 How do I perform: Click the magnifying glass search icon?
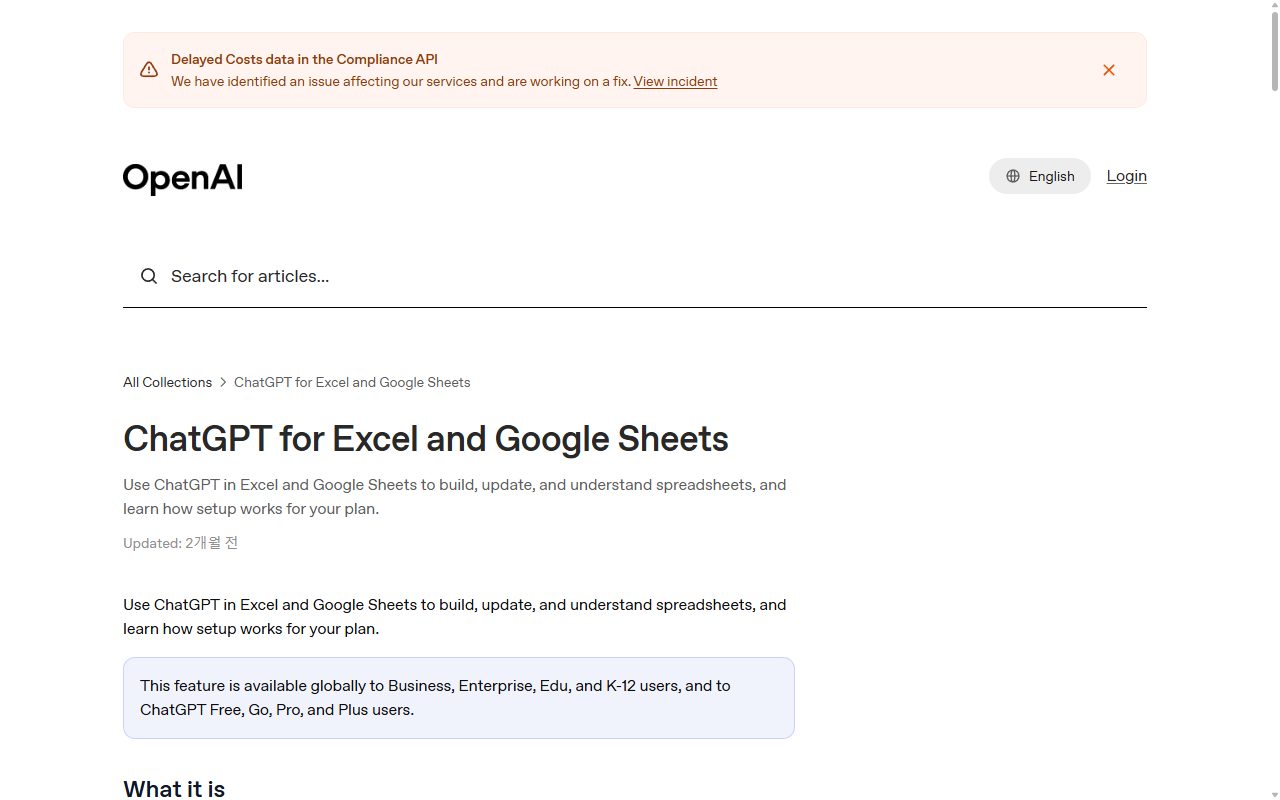point(149,276)
